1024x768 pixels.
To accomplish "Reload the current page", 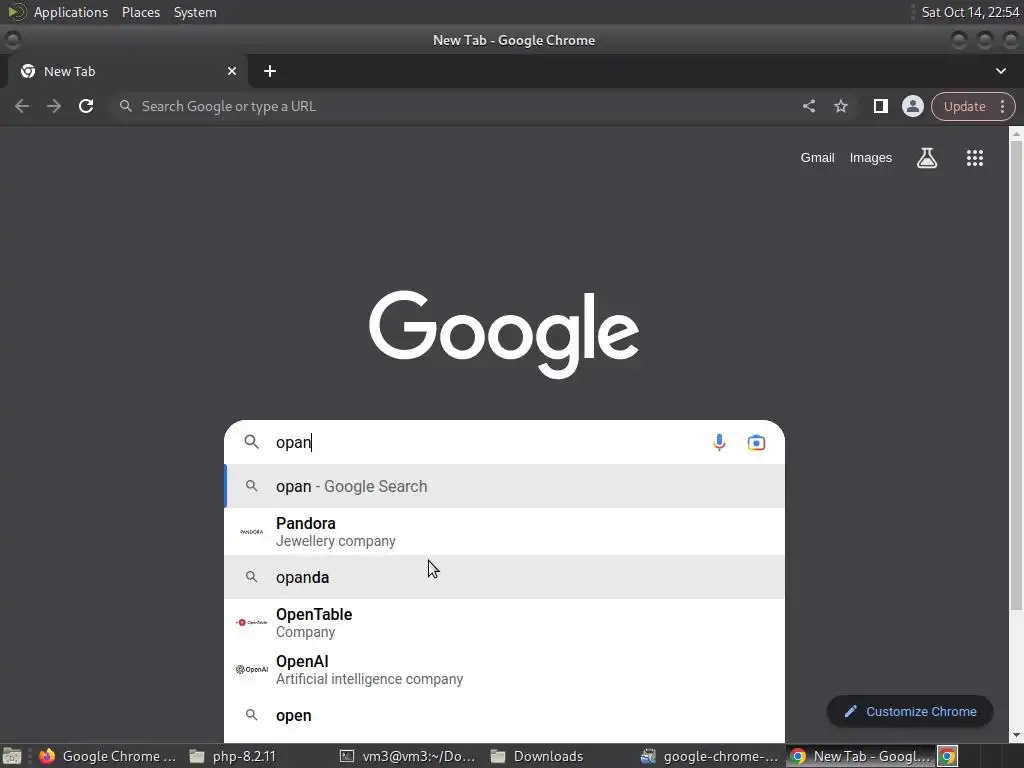I will pos(86,106).
